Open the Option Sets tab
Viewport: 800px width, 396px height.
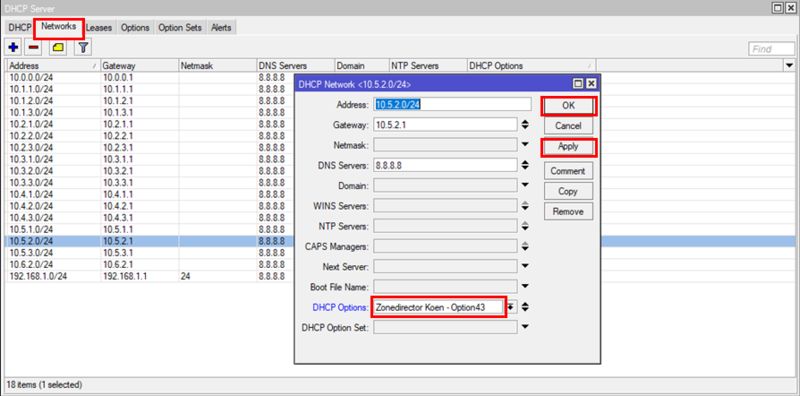180,28
